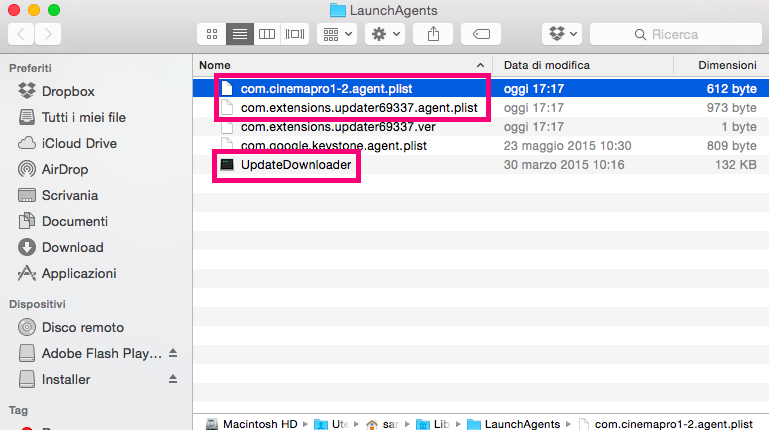This screenshot has width=769, height=430.
Task: Open iCloud Drive in the sidebar
Action: click(68, 143)
